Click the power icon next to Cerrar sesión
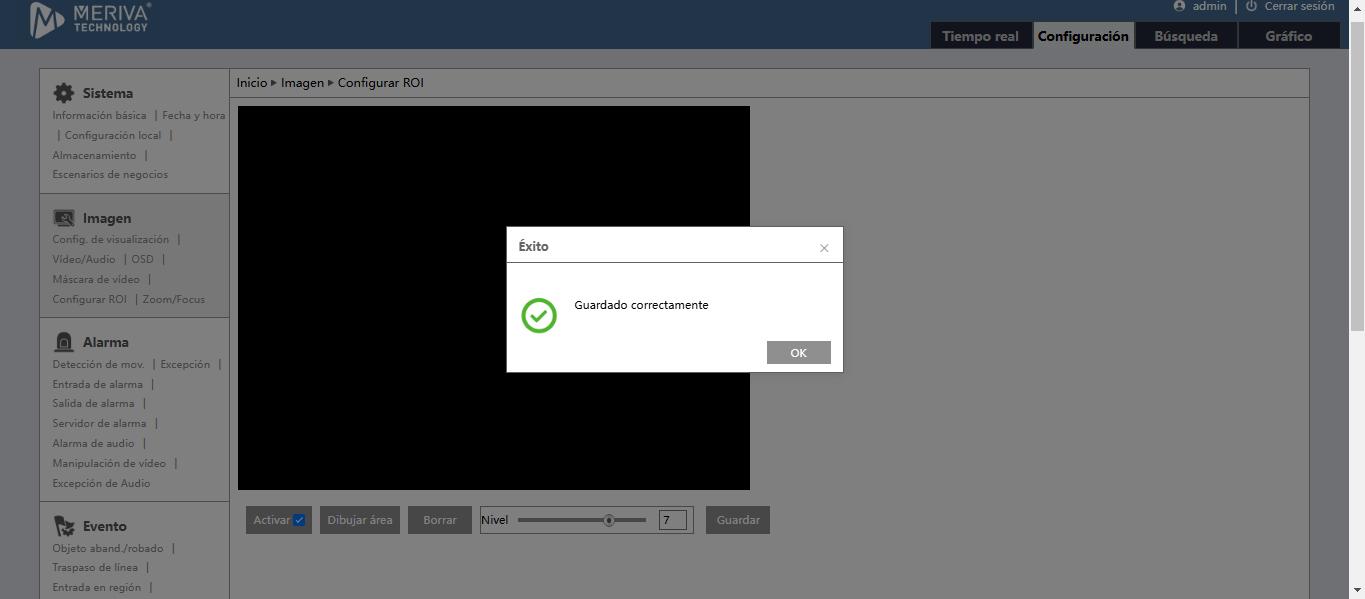Image resolution: width=1365 pixels, height=599 pixels. coord(1249,6)
